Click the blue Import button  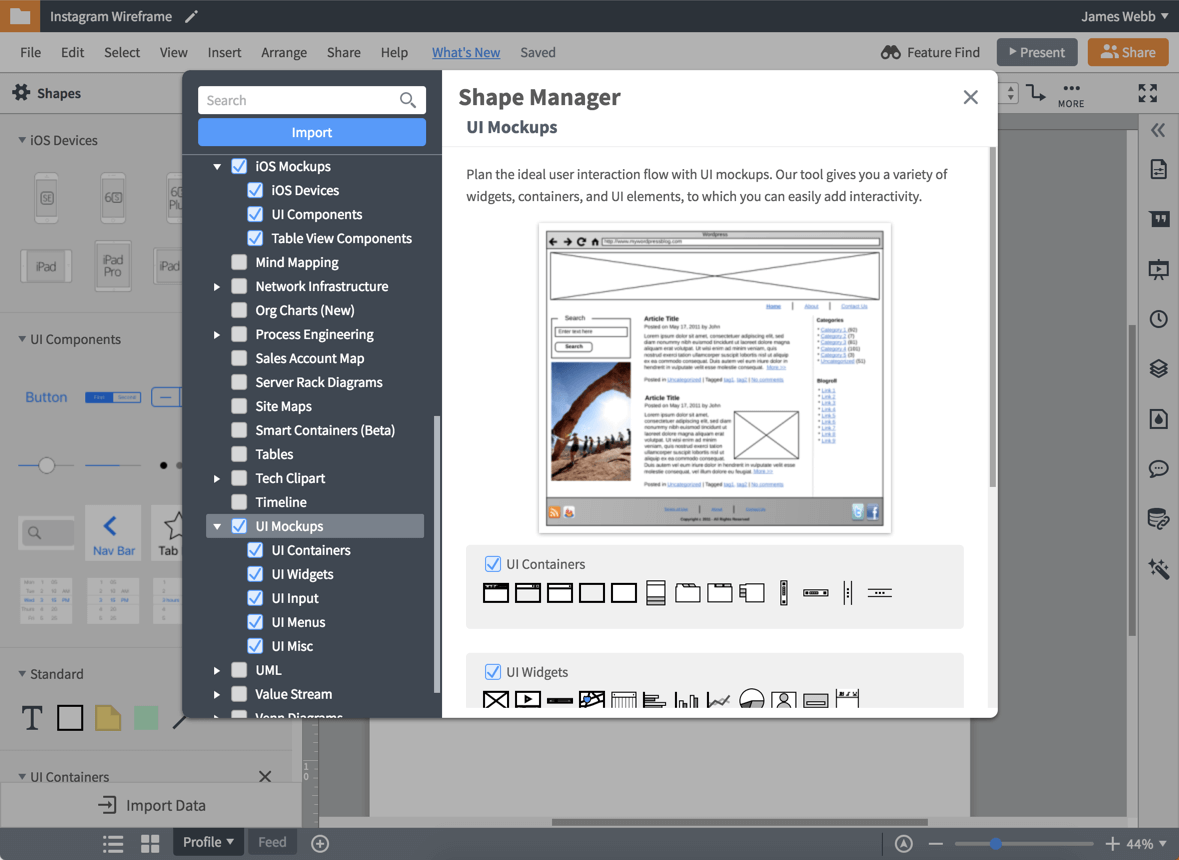point(312,132)
